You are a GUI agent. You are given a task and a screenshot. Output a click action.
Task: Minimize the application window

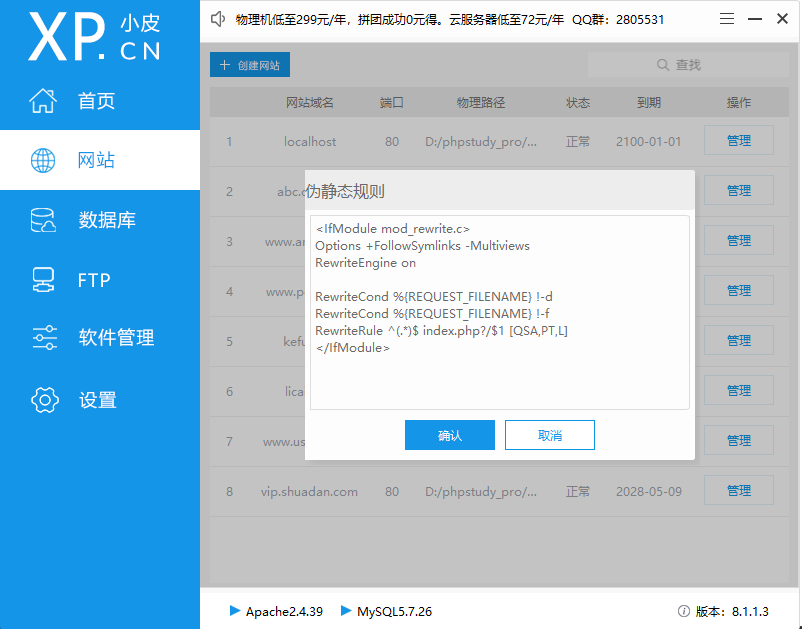click(755, 19)
